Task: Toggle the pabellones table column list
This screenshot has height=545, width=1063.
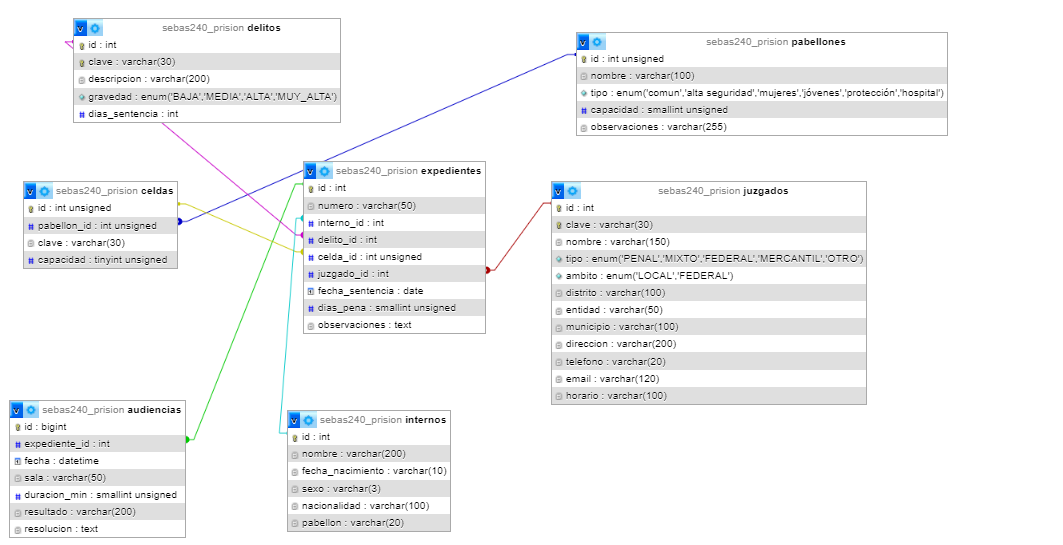Action: point(584,42)
